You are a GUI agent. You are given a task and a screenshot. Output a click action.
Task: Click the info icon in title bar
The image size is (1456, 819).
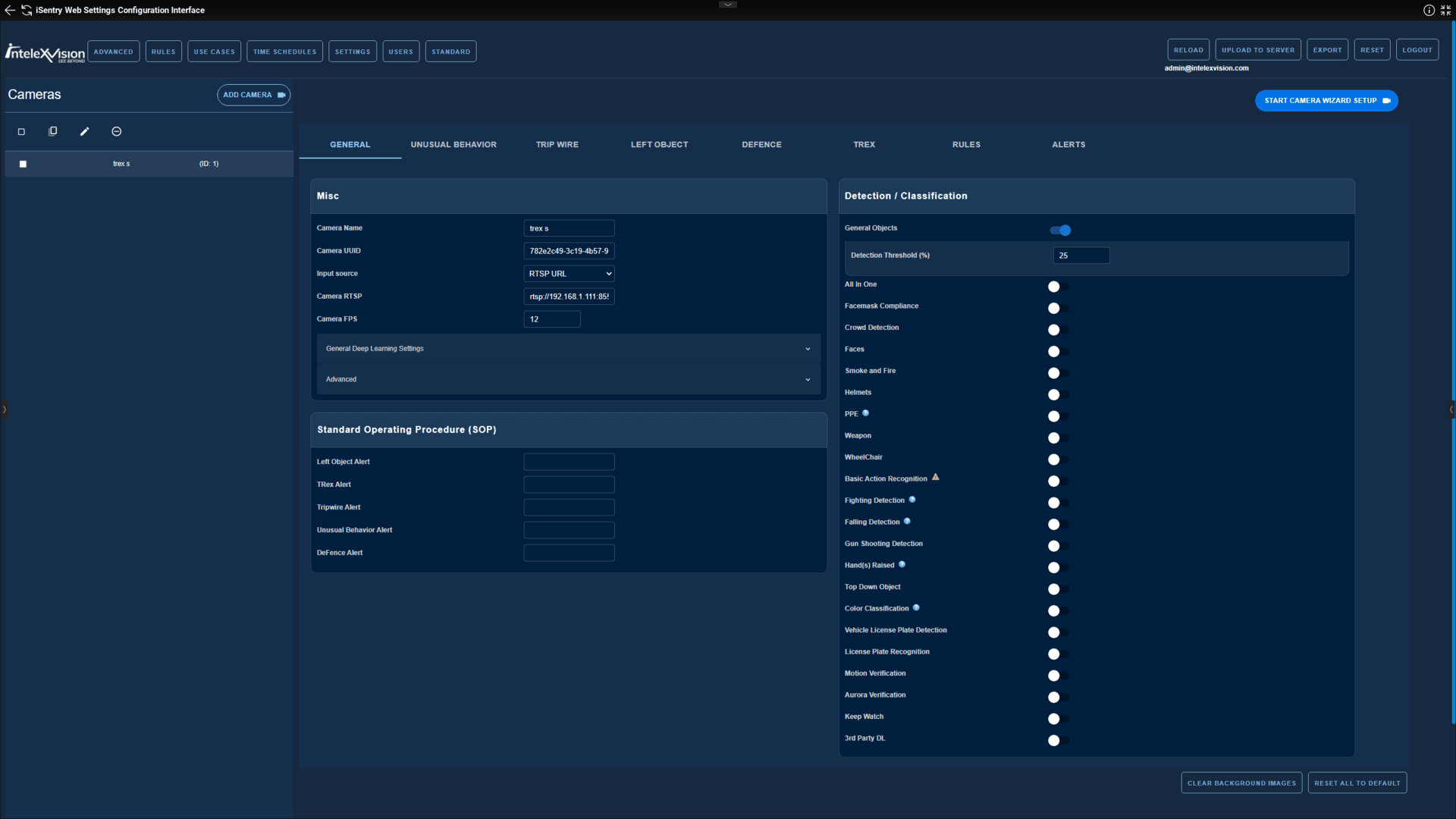click(x=1429, y=10)
